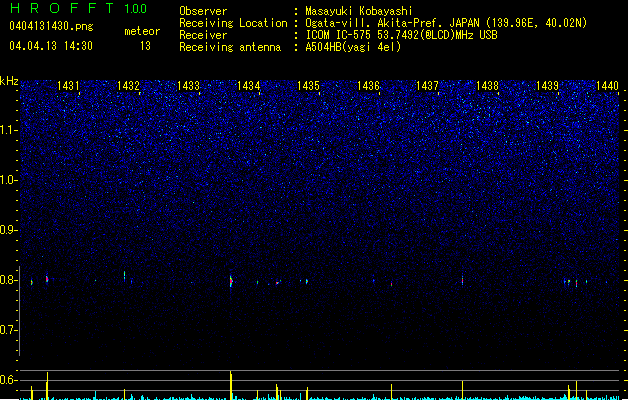Viewport: 629px width, 400px height.
Task: Click the 0.6 kHz axis label
Action: point(8,380)
